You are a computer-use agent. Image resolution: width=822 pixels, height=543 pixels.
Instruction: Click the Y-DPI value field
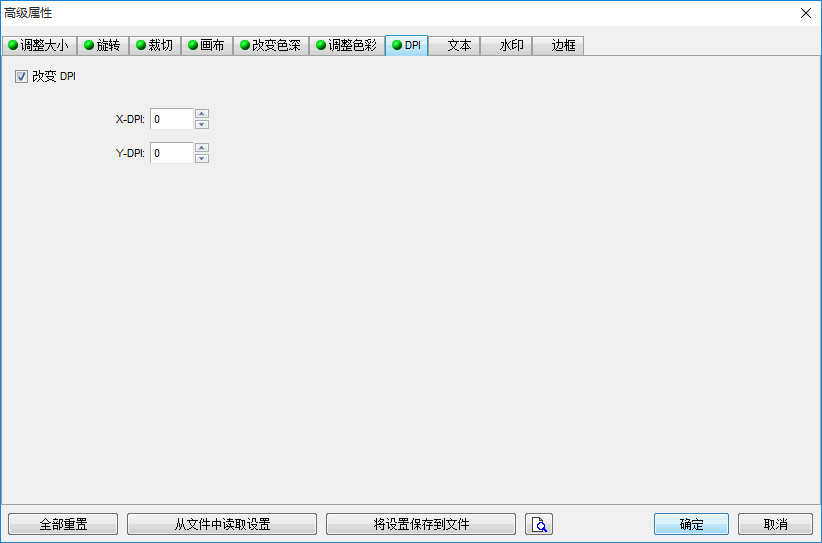172,153
